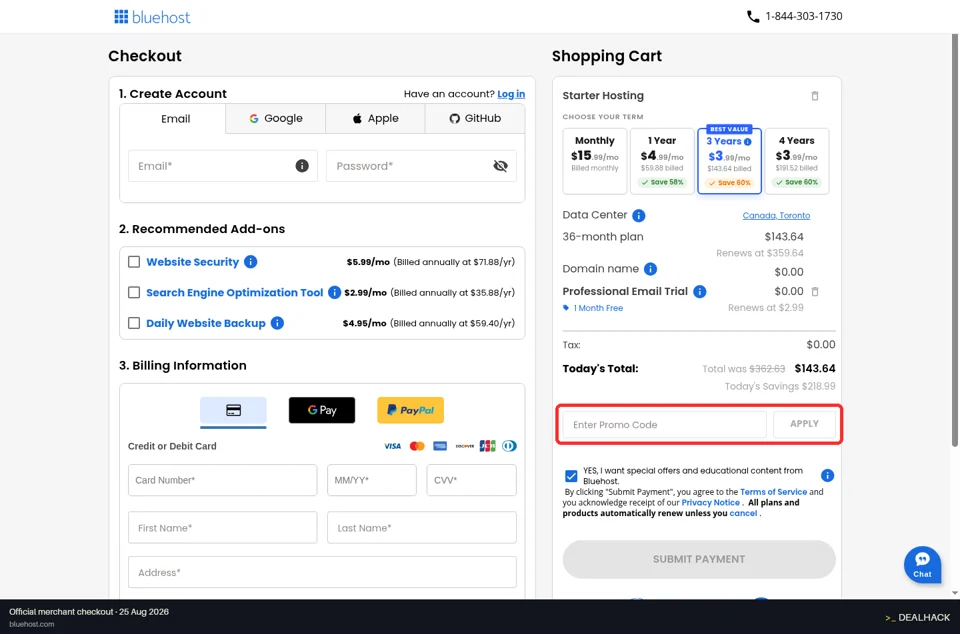960x634 pixels.
Task: Uncheck special offers from Bluehost checkbox
Action: [x=571, y=476]
